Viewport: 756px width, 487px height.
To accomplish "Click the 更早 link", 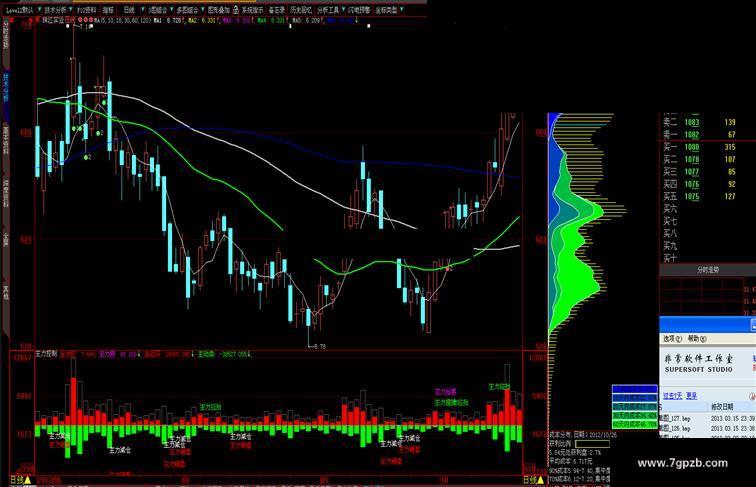I will click(x=692, y=395).
